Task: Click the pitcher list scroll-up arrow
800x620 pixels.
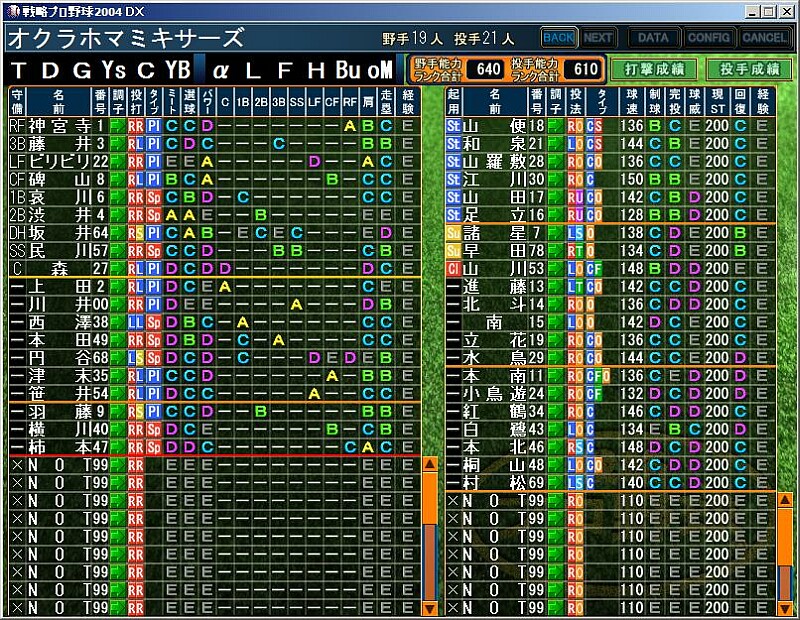Action: tap(785, 500)
